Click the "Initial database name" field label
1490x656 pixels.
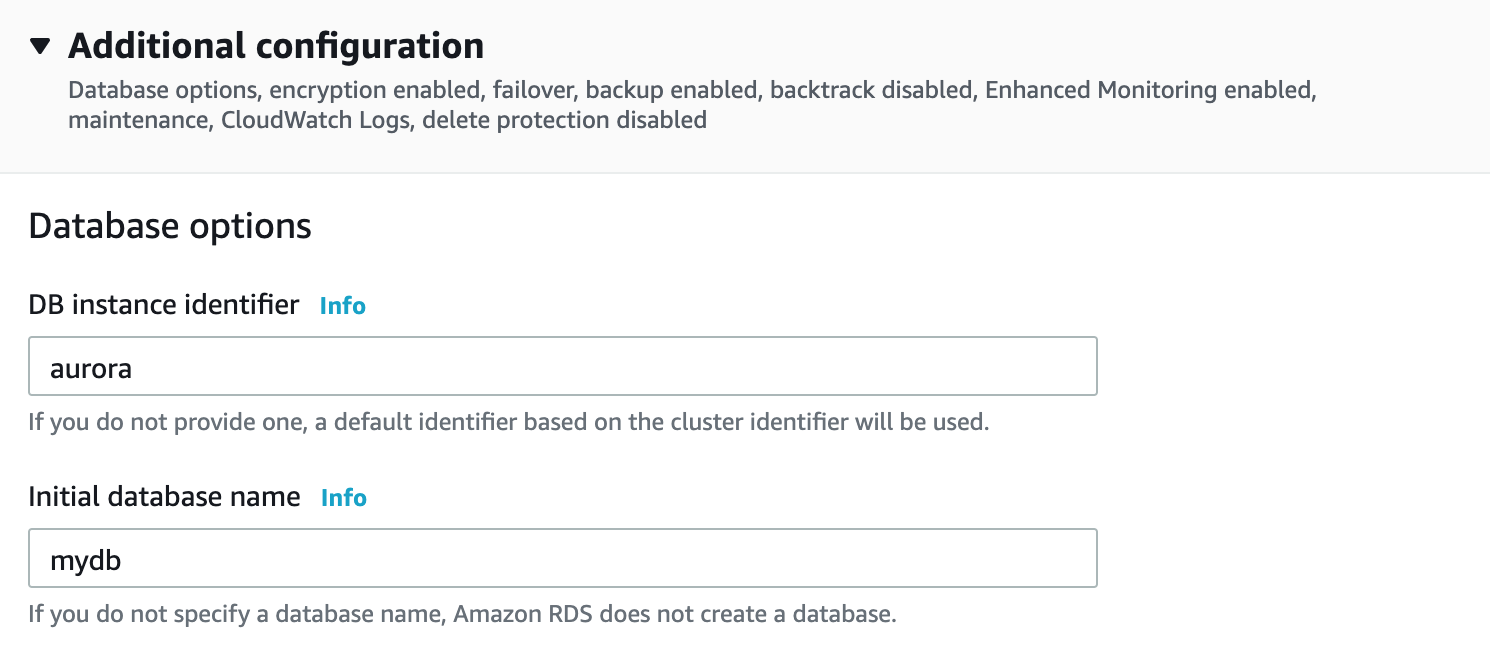tap(165, 497)
